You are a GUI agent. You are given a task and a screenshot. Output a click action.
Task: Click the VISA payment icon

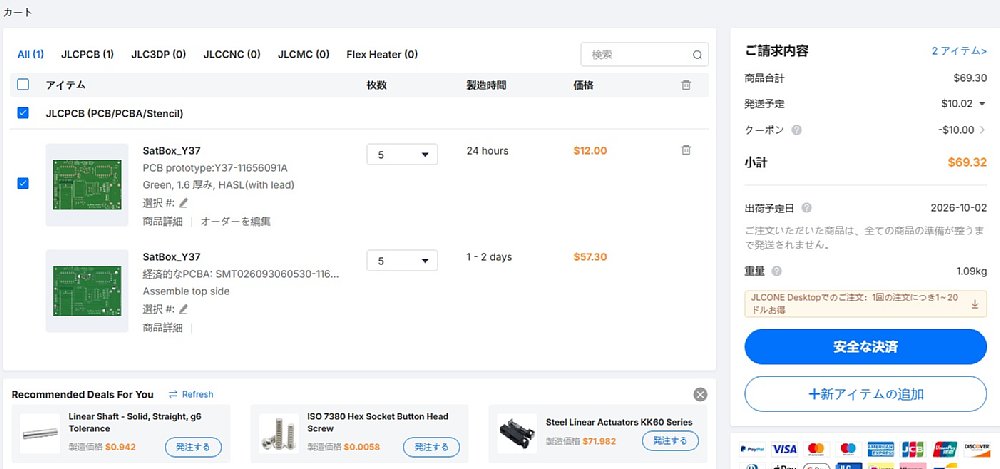click(784, 449)
